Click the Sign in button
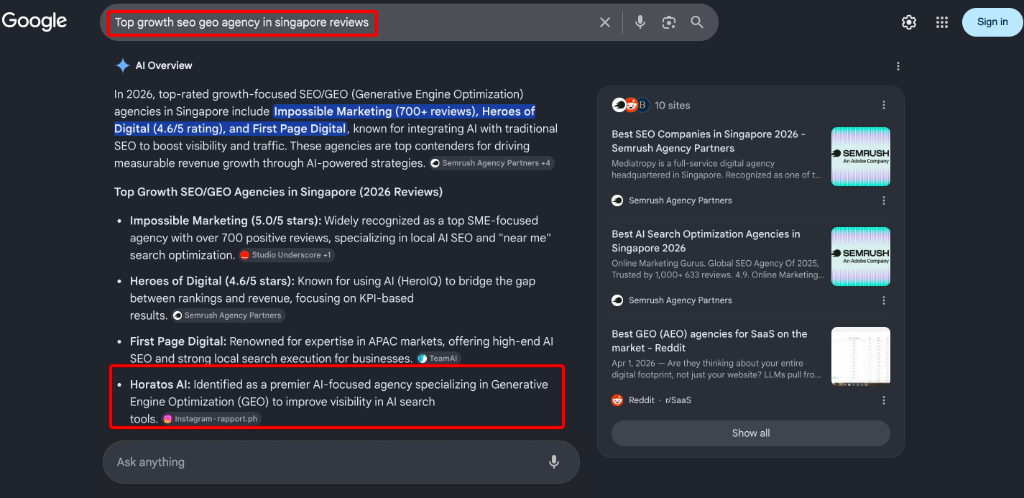Viewport: 1024px width, 498px height. click(992, 22)
